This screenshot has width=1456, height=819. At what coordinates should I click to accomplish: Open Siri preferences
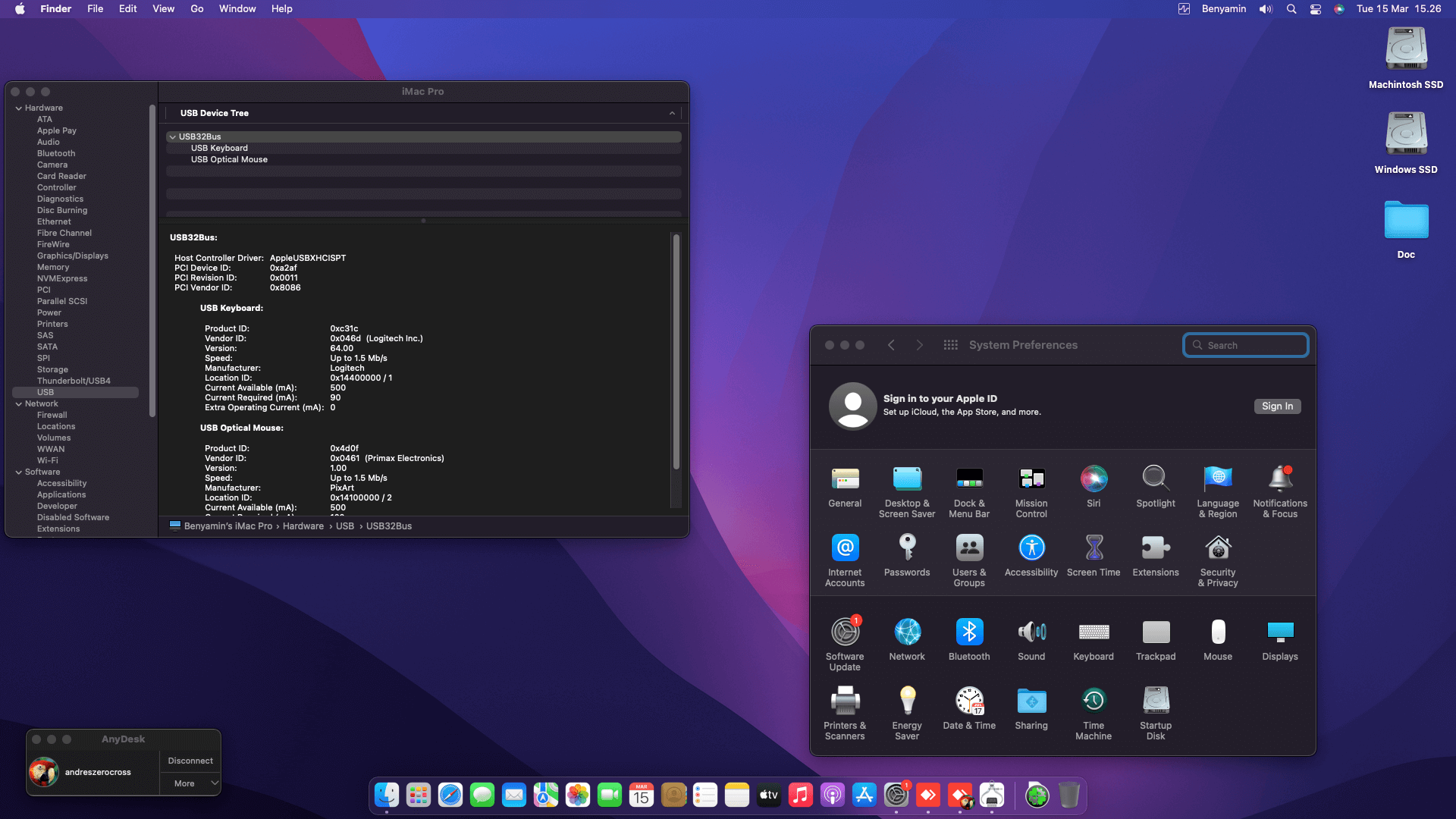[x=1094, y=487]
